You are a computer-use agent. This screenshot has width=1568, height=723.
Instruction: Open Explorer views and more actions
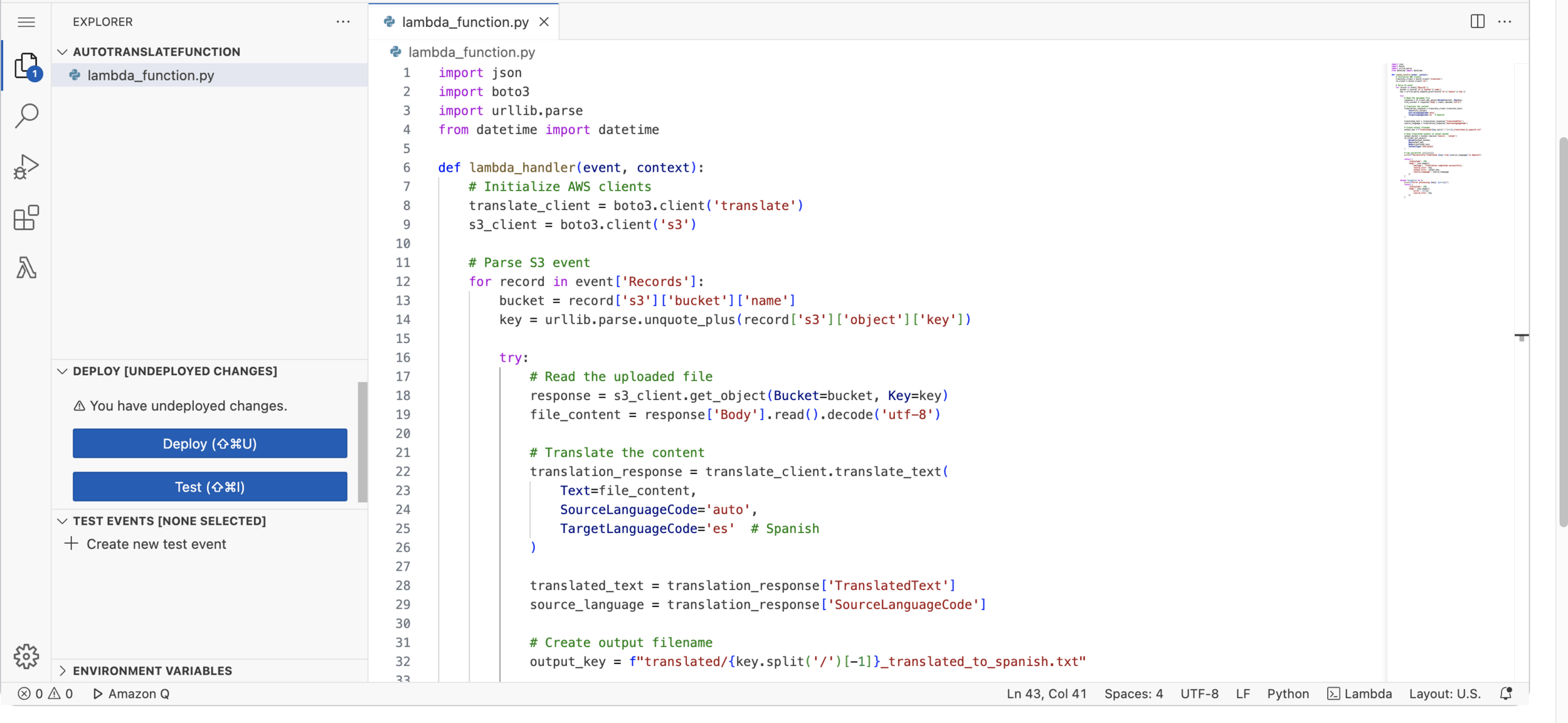tap(342, 21)
